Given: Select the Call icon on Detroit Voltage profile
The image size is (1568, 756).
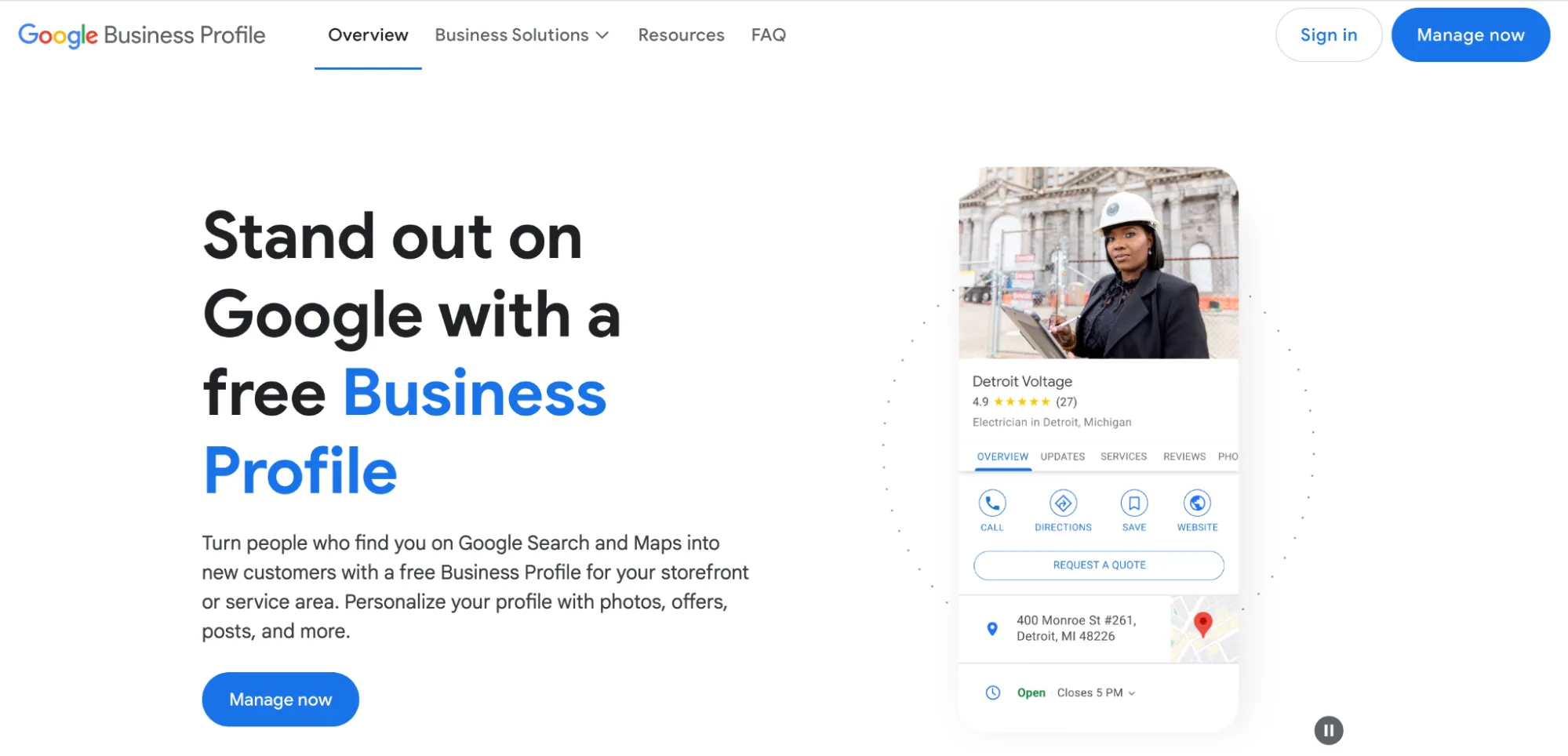Looking at the screenshot, I should (992, 504).
